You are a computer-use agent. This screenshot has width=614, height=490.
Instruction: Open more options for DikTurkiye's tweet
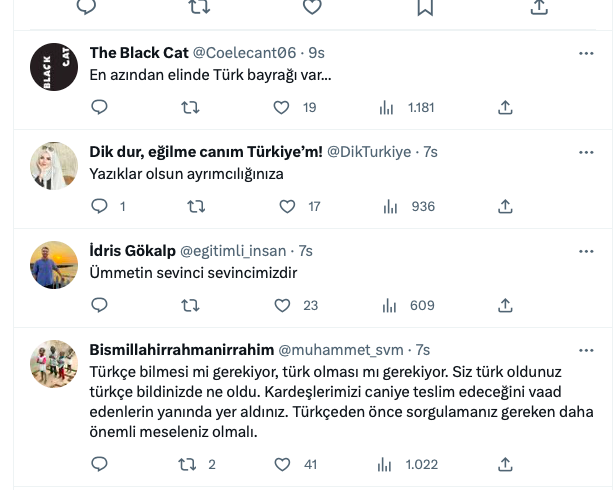point(586,152)
